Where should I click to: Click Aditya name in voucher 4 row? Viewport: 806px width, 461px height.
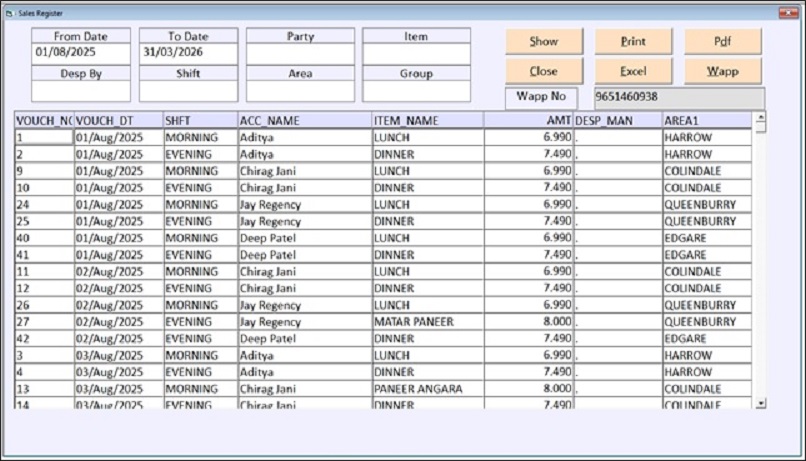[305, 372]
